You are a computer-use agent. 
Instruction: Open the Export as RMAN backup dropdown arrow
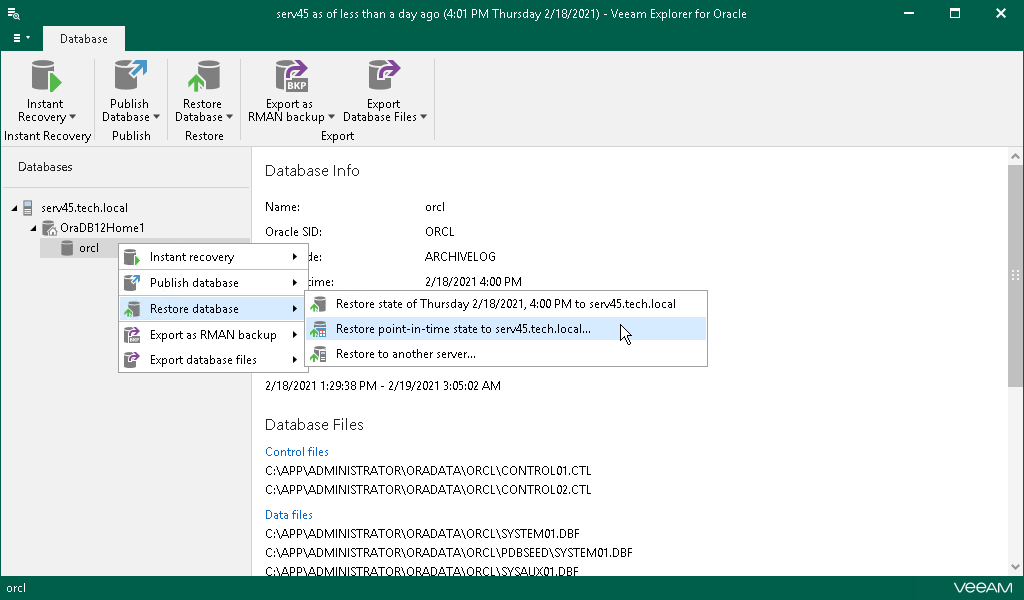[331, 117]
